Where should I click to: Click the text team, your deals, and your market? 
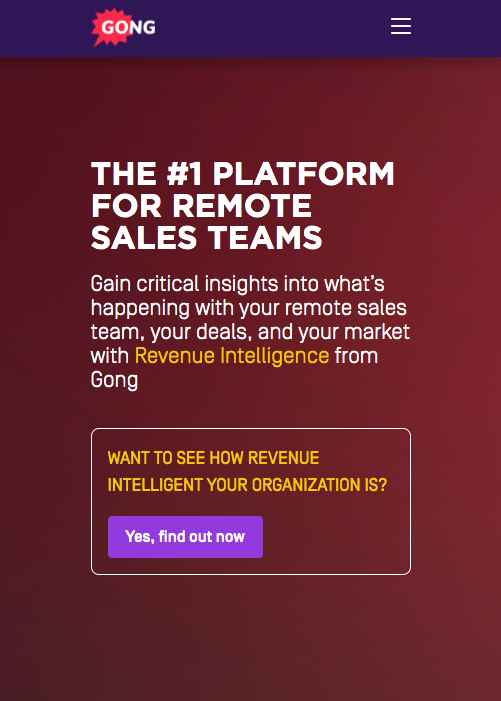(250, 332)
